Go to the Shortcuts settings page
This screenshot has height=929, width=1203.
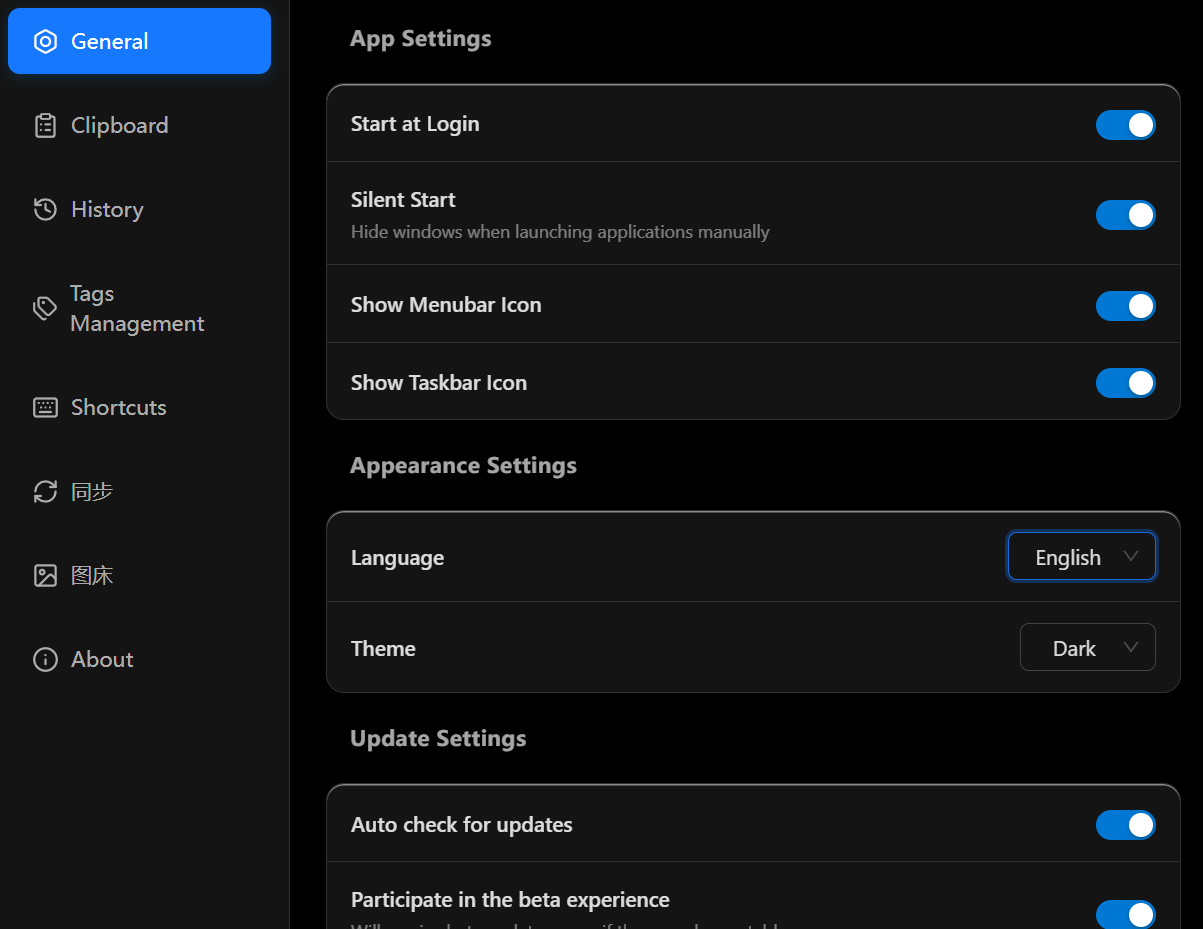coord(118,407)
